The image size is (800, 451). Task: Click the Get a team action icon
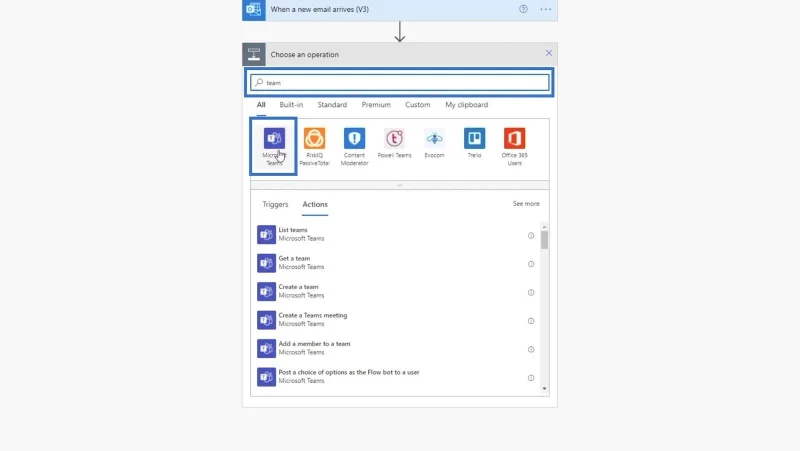tap(266, 263)
